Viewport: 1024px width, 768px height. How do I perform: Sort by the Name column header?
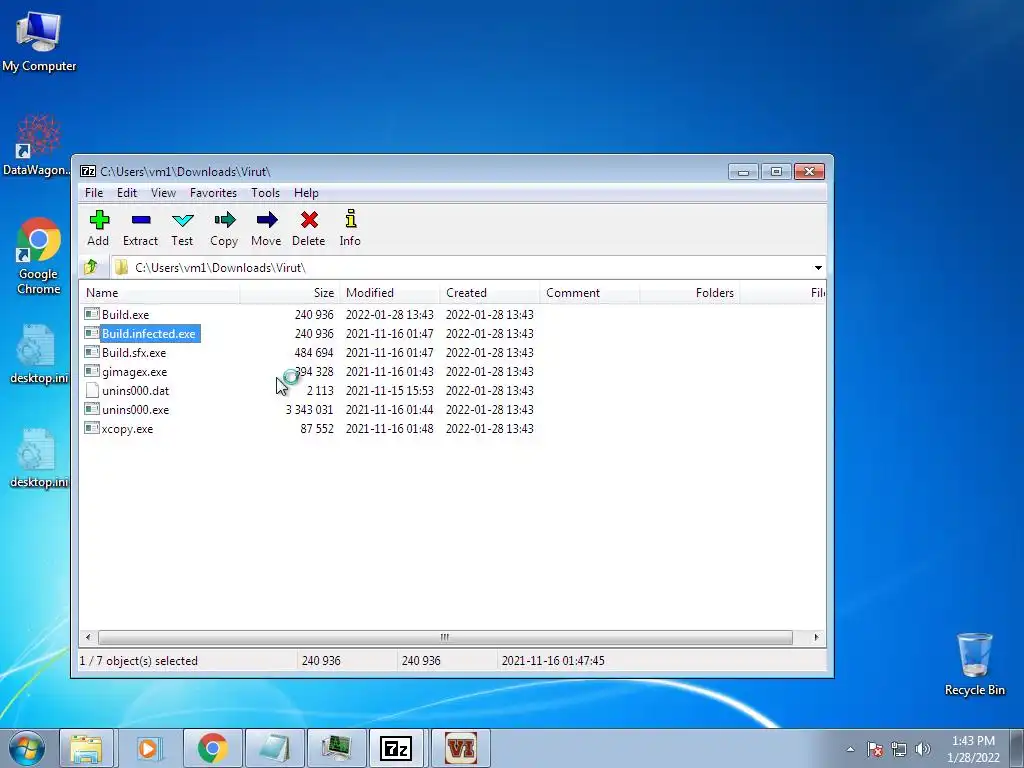click(x=159, y=293)
